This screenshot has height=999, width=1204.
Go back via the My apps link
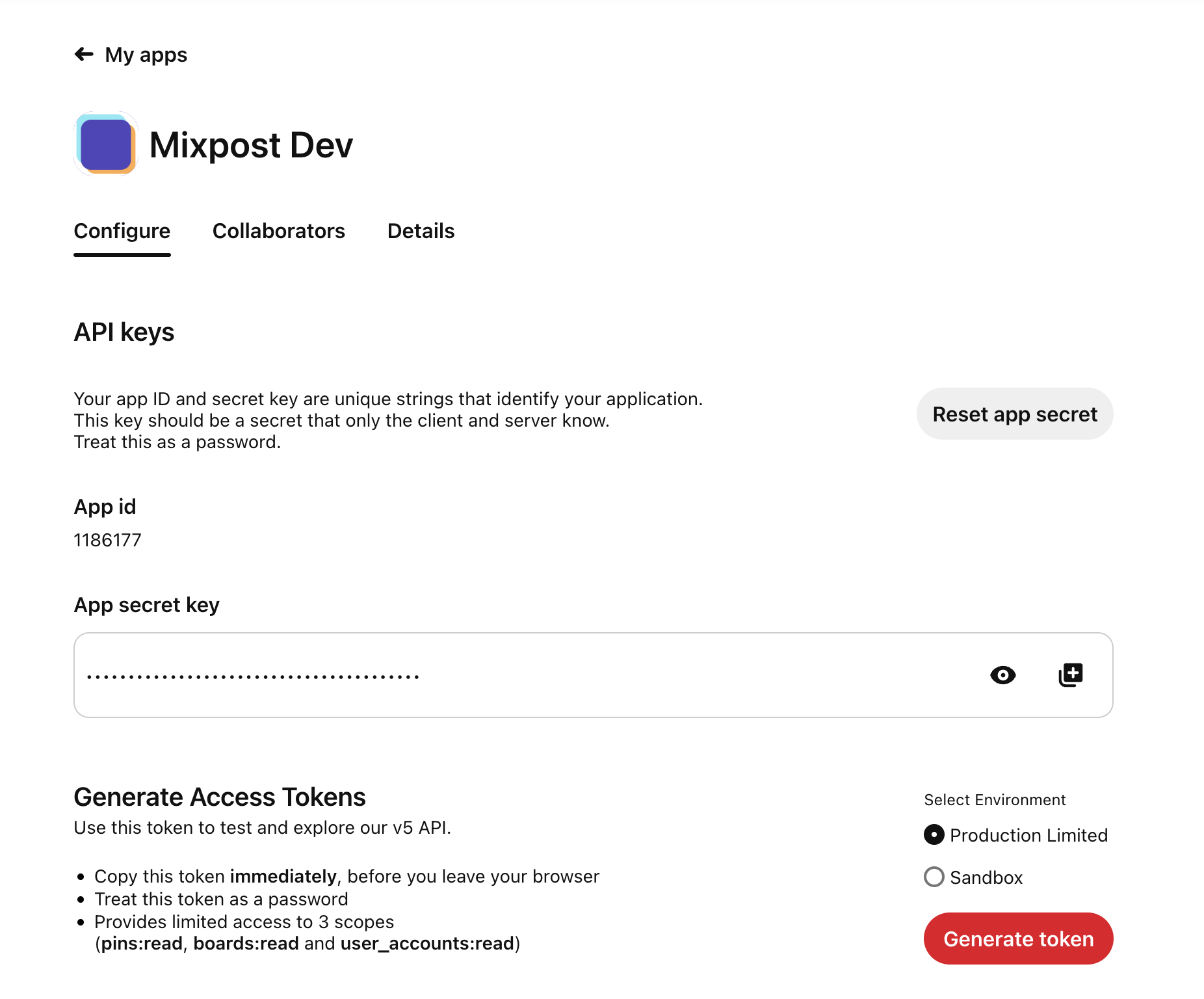click(146, 55)
